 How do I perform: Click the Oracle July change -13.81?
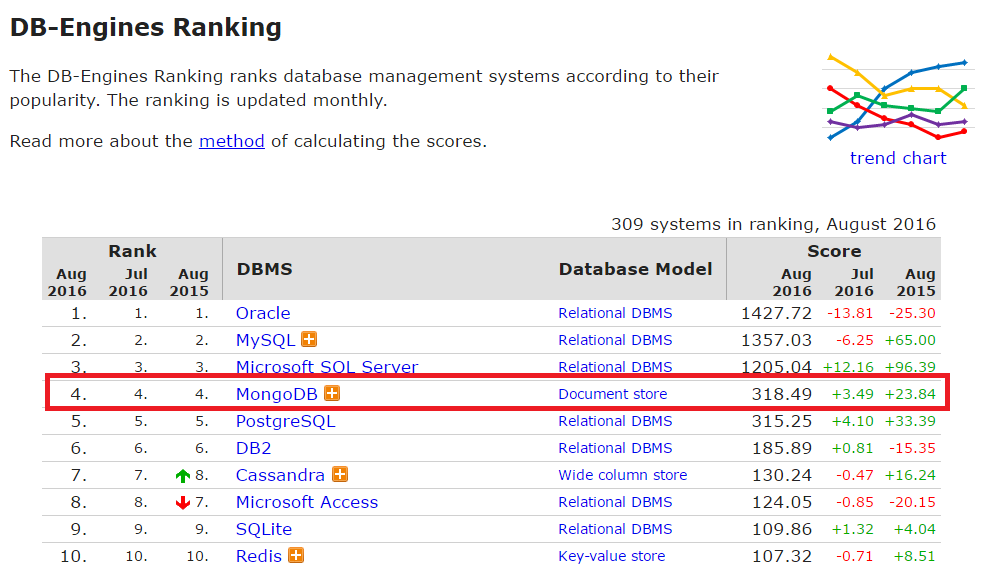(850, 313)
